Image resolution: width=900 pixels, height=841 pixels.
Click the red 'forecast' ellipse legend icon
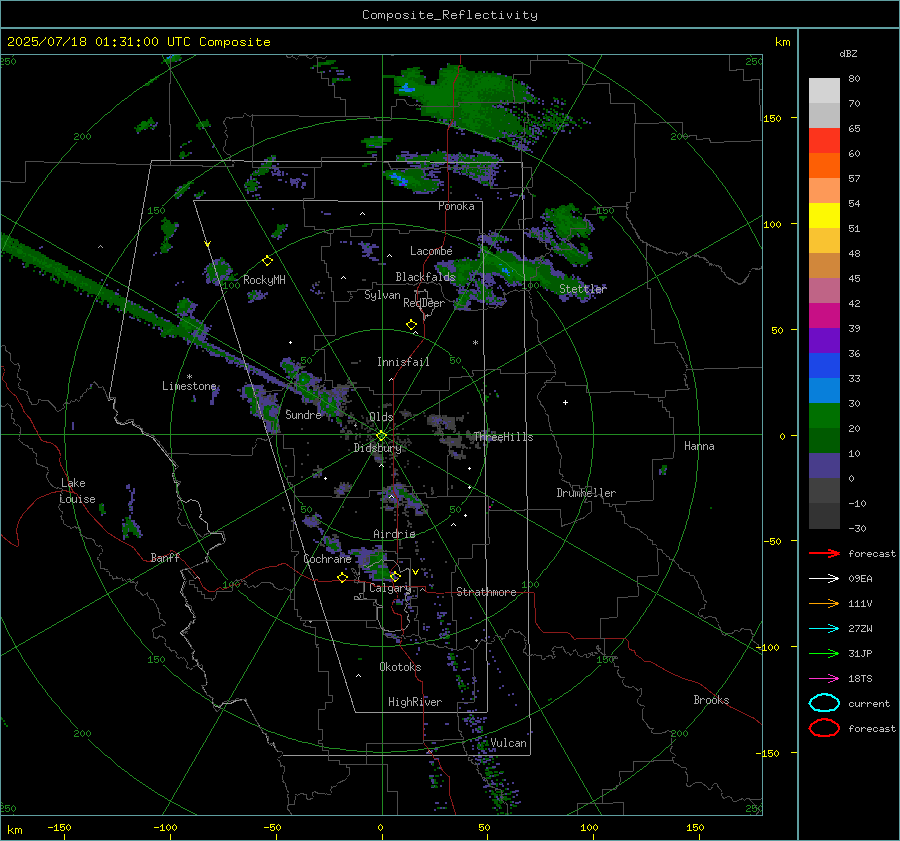click(x=824, y=728)
